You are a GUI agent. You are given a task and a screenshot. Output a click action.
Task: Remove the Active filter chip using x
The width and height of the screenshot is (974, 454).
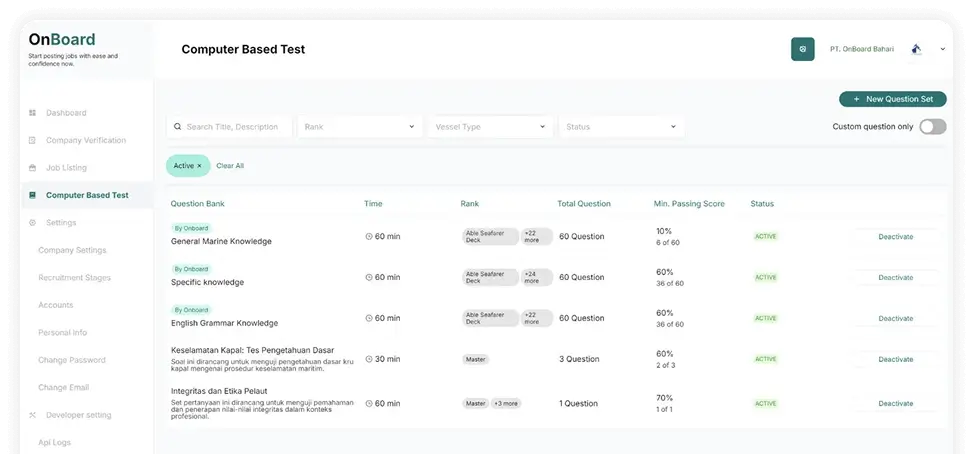pyautogui.click(x=199, y=166)
